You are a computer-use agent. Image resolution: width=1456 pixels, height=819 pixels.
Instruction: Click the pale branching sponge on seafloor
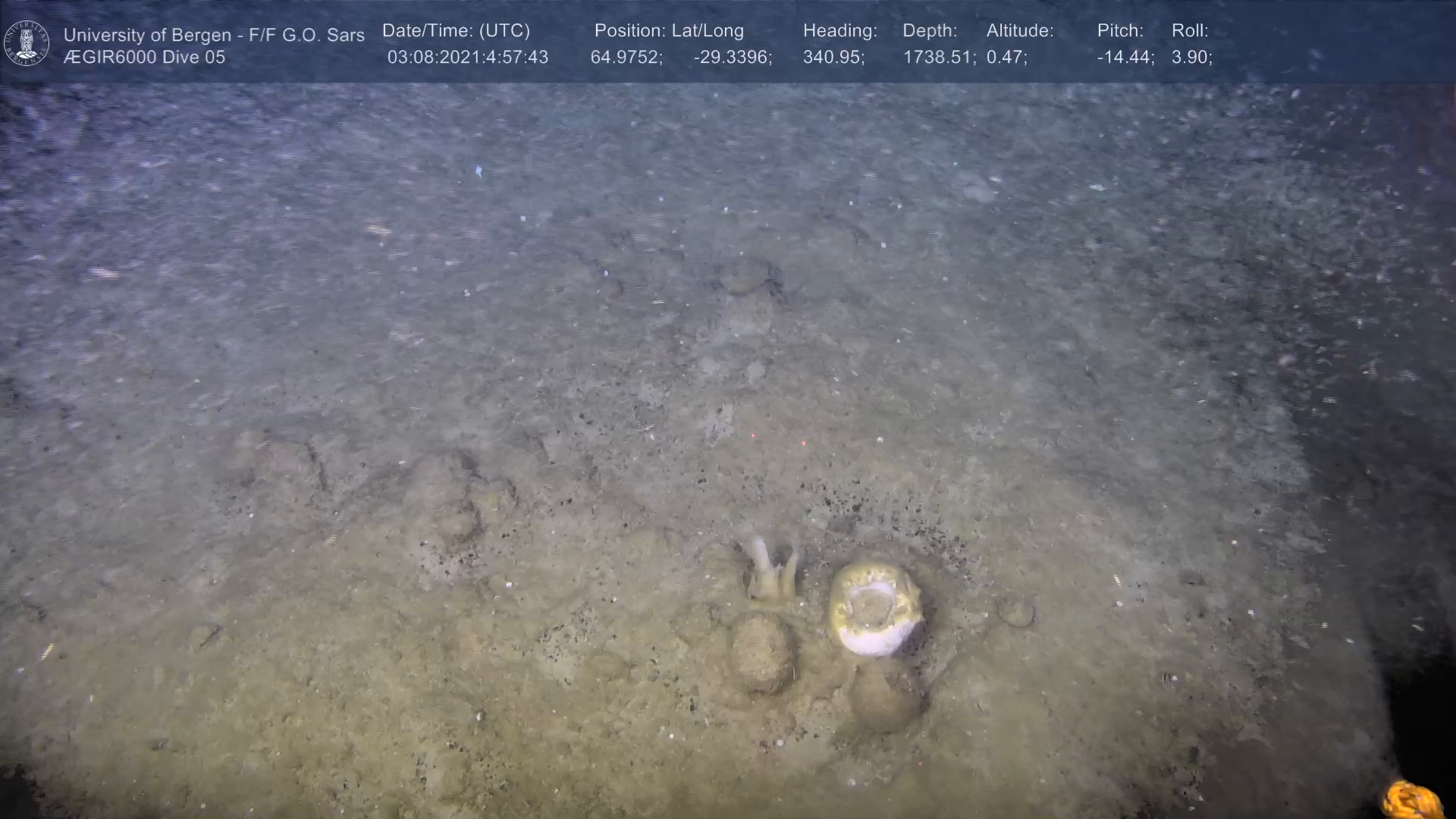tap(770, 569)
